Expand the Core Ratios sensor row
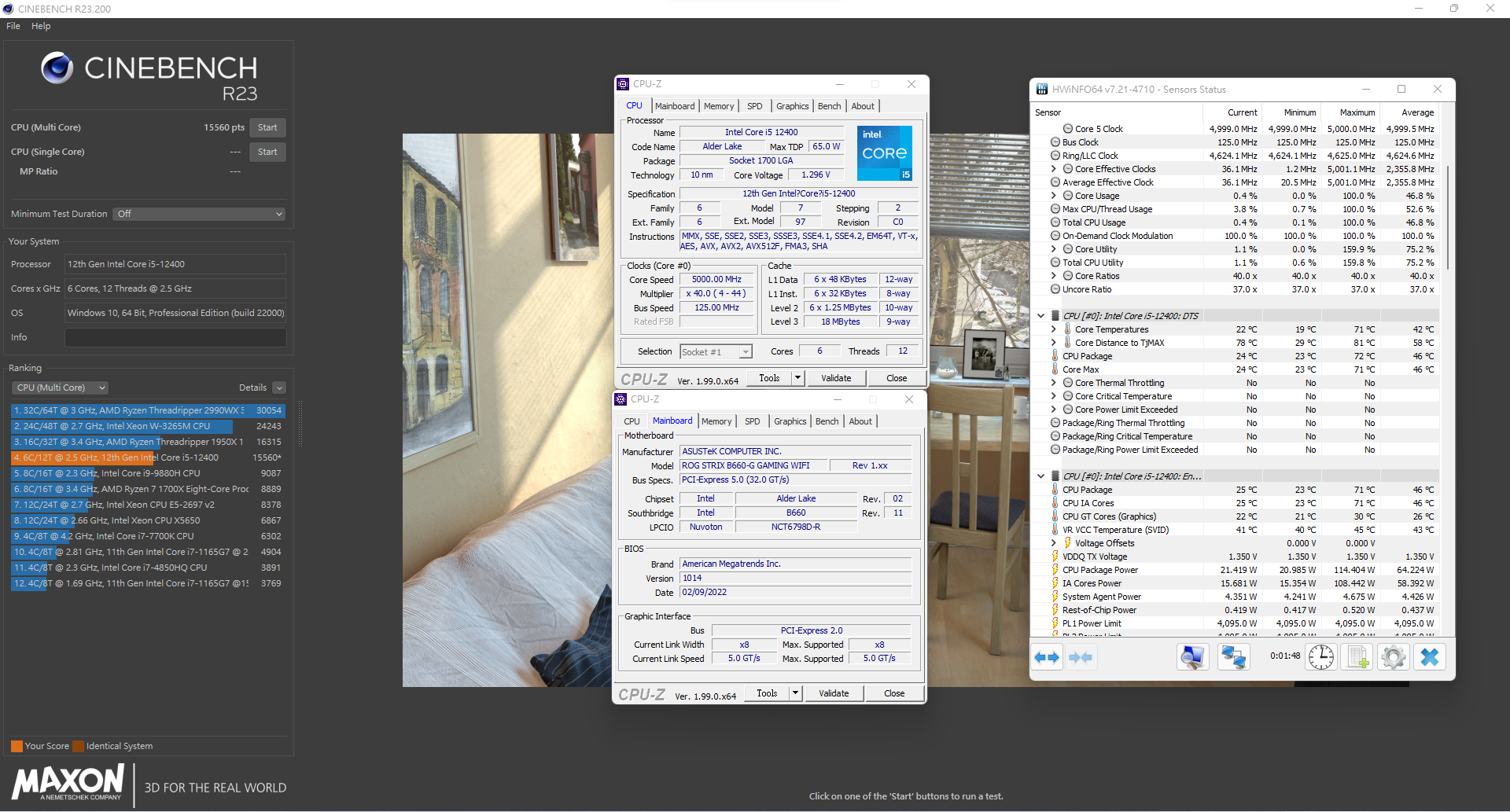Screen dimensions: 1510x812 click(x=1054, y=276)
